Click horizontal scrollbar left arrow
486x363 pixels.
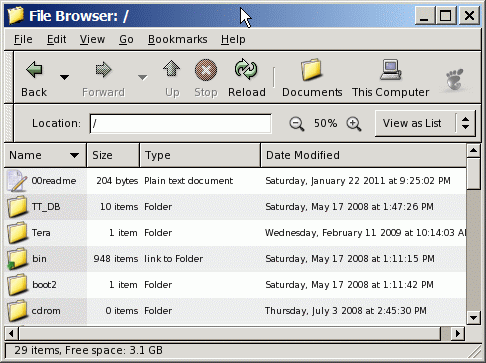[x=11, y=333]
